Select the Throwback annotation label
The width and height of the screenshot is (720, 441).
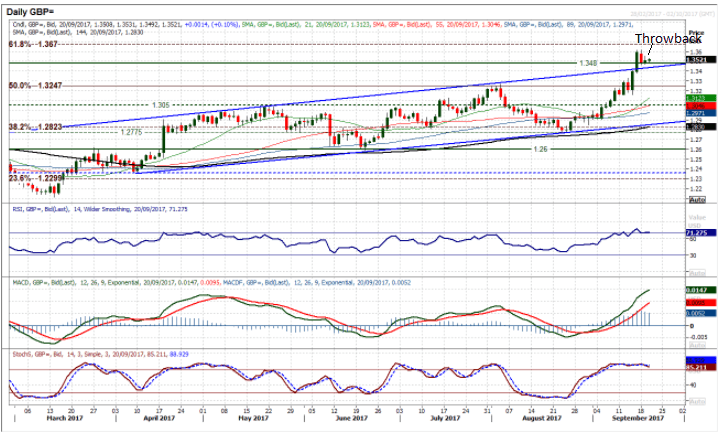(661, 38)
